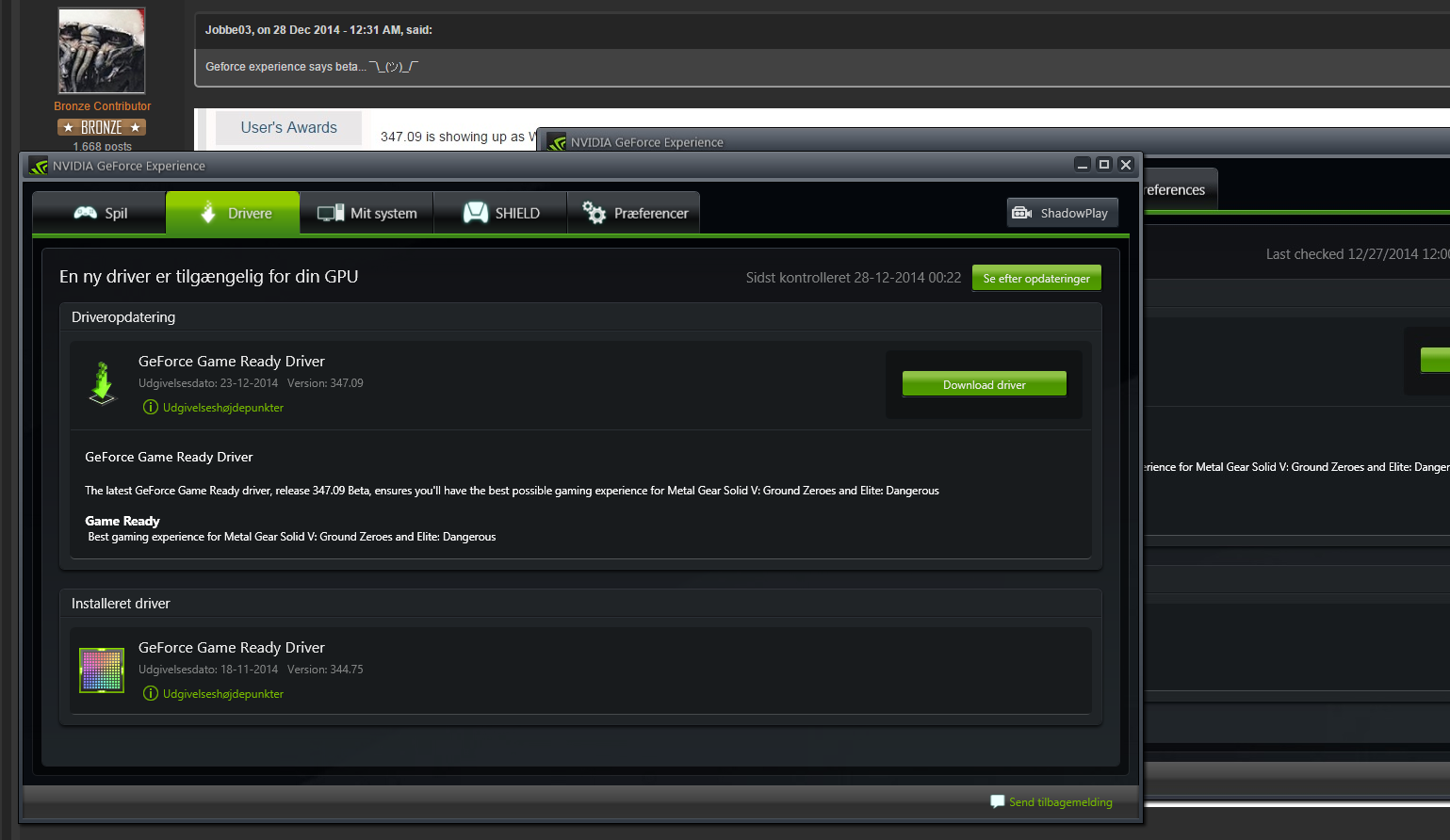This screenshot has width=1450, height=840.
Task: Close the front GeForce Experience window
Action: click(1126, 165)
